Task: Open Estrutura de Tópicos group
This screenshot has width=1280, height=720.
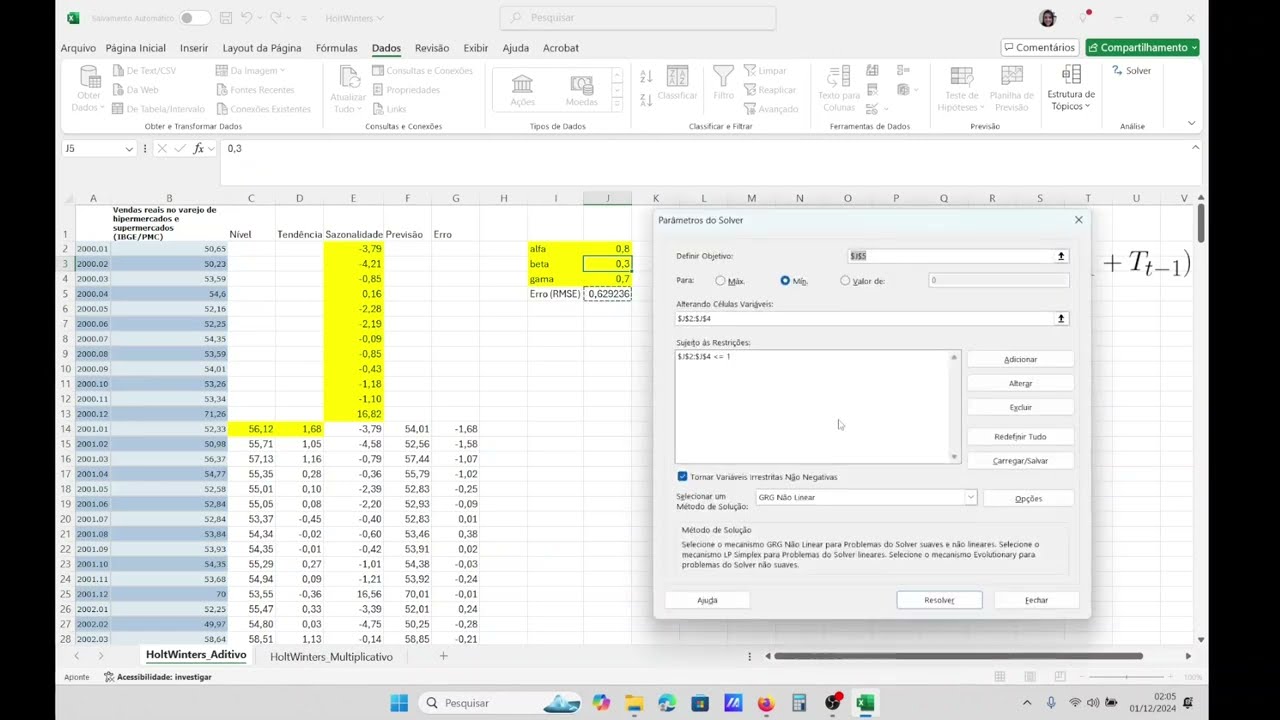Action: (1071, 89)
